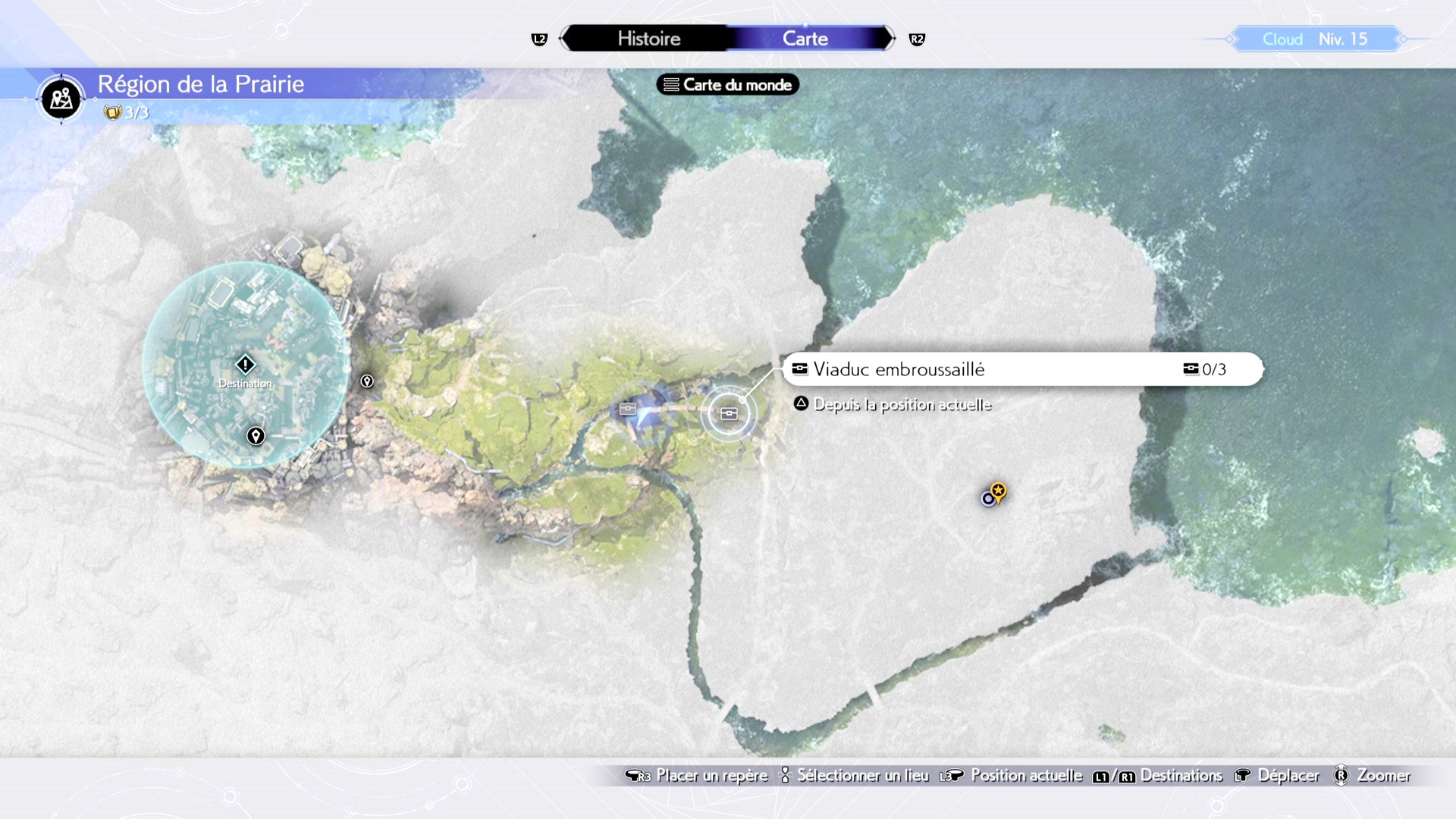Click the 0/3 chest counter in tooltip
The image size is (1456, 819).
pyautogui.click(x=1205, y=369)
